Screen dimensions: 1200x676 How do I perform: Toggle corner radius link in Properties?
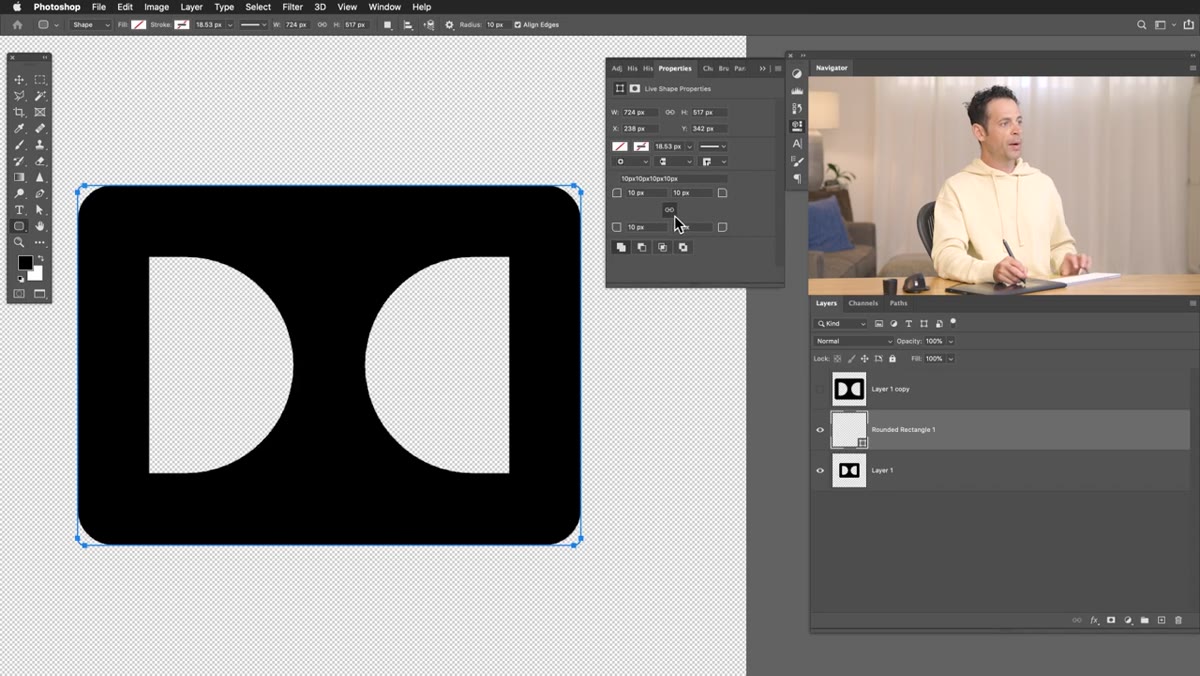coord(669,210)
